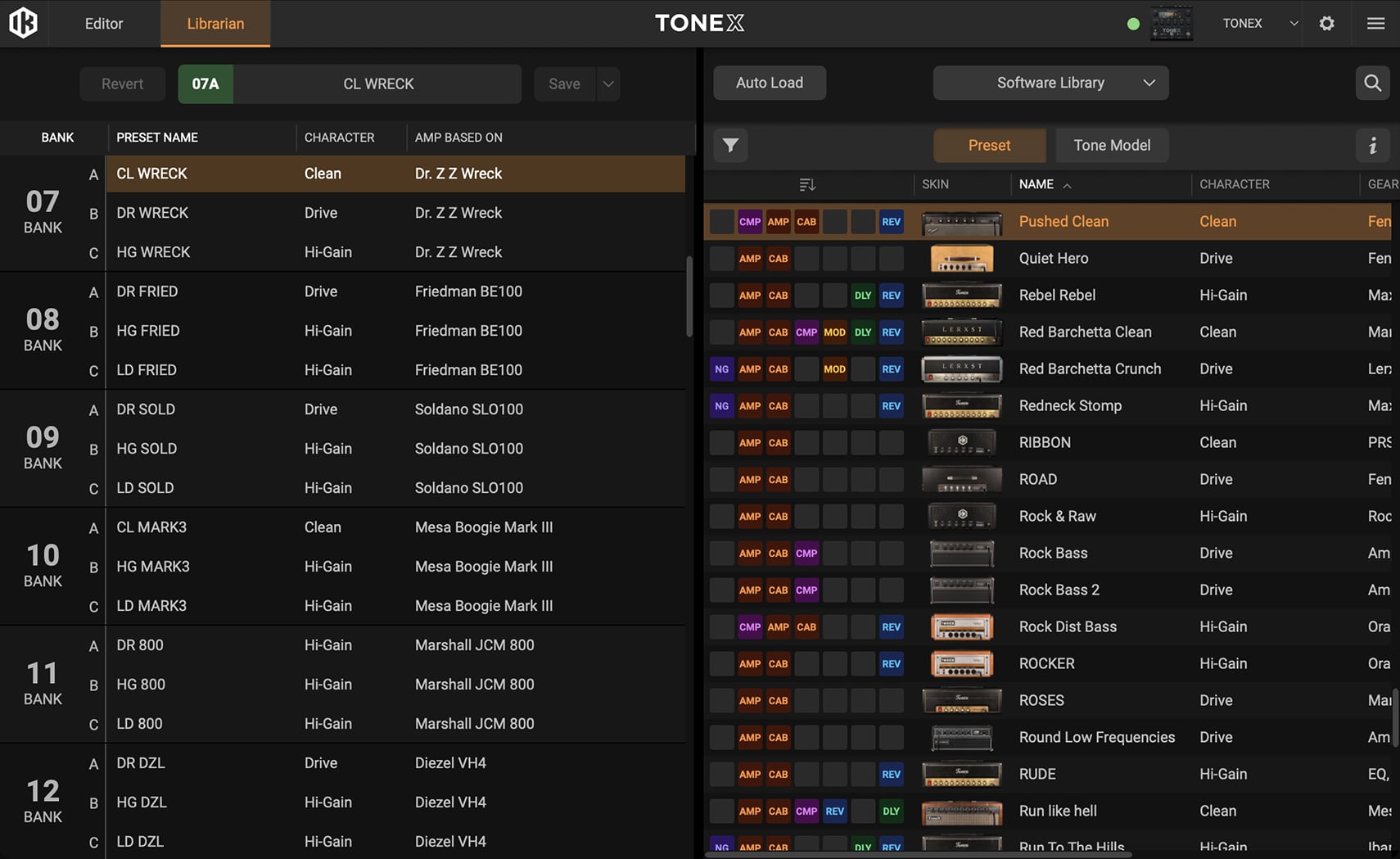Toggle the CMP block on Pushed Clean
The image size is (1400, 859).
pyautogui.click(x=750, y=222)
